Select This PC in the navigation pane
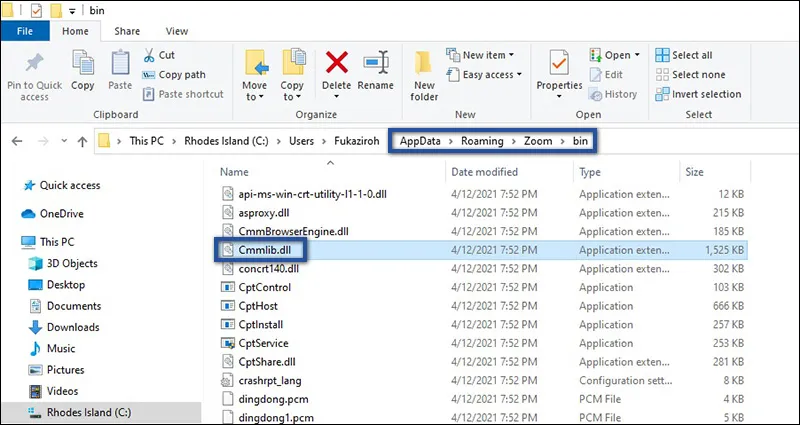This screenshot has height=425, width=800. coord(48,242)
